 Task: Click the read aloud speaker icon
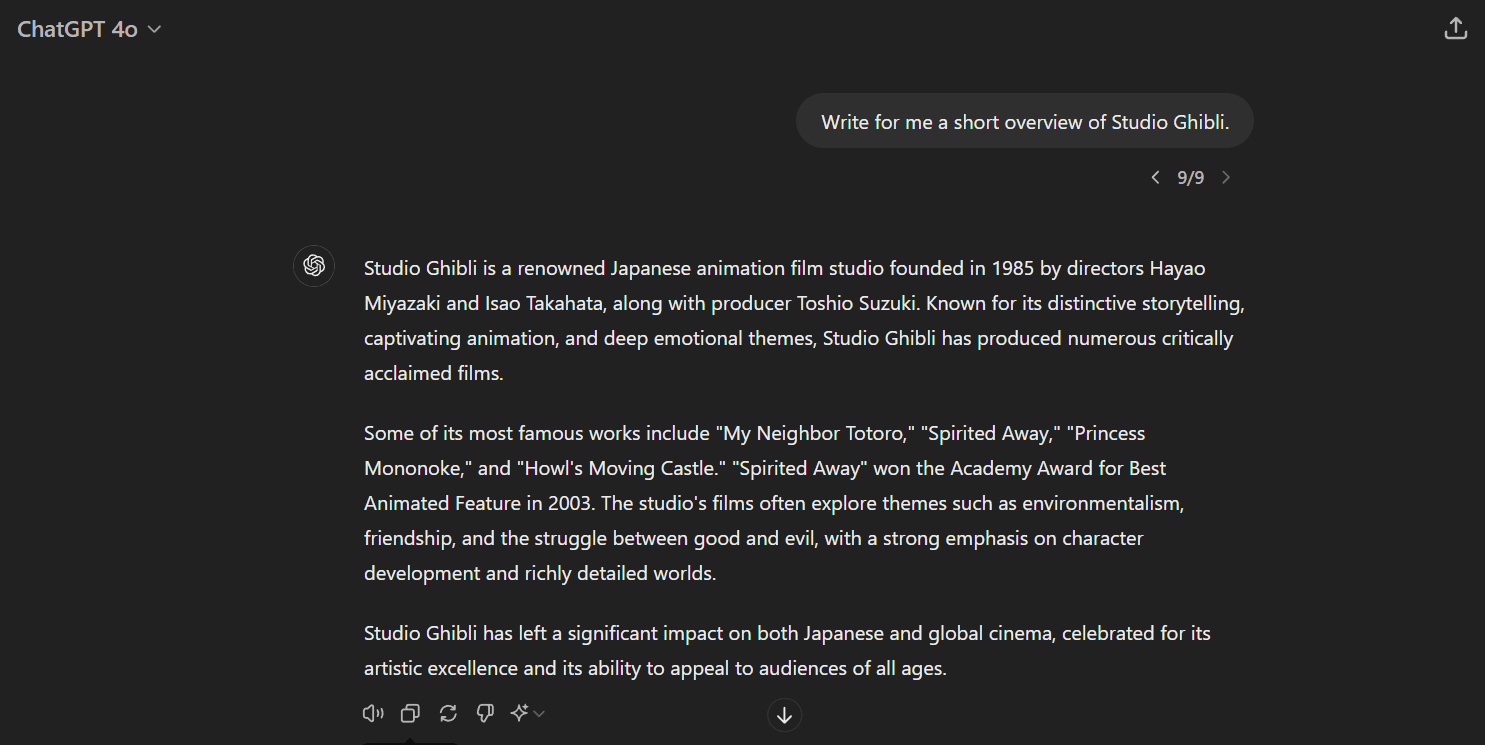tap(373, 713)
